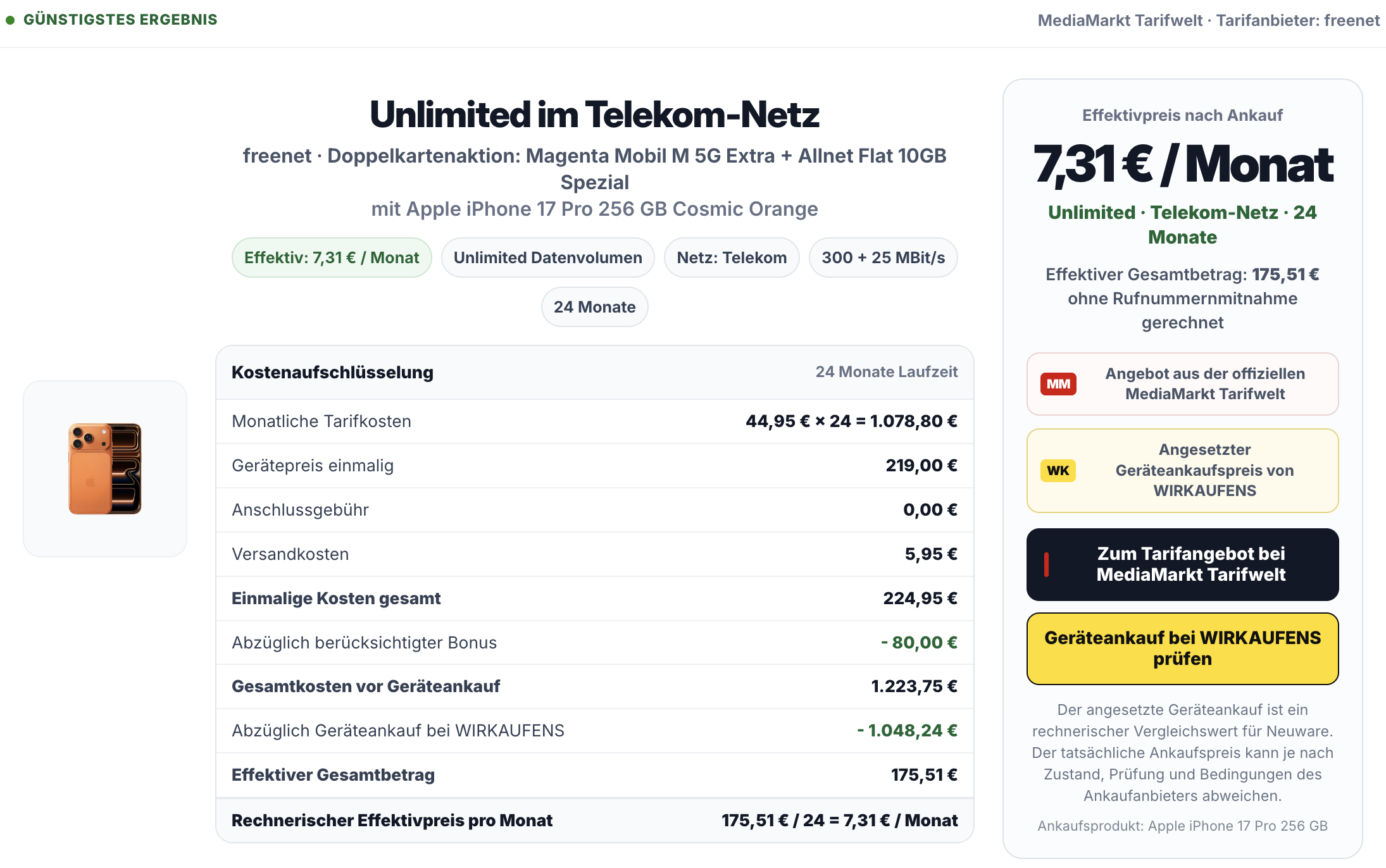The width and height of the screenshot is (1386, 868).
Task: Click the Monatliche Tarifkosten row label
Action: (322, 421)
